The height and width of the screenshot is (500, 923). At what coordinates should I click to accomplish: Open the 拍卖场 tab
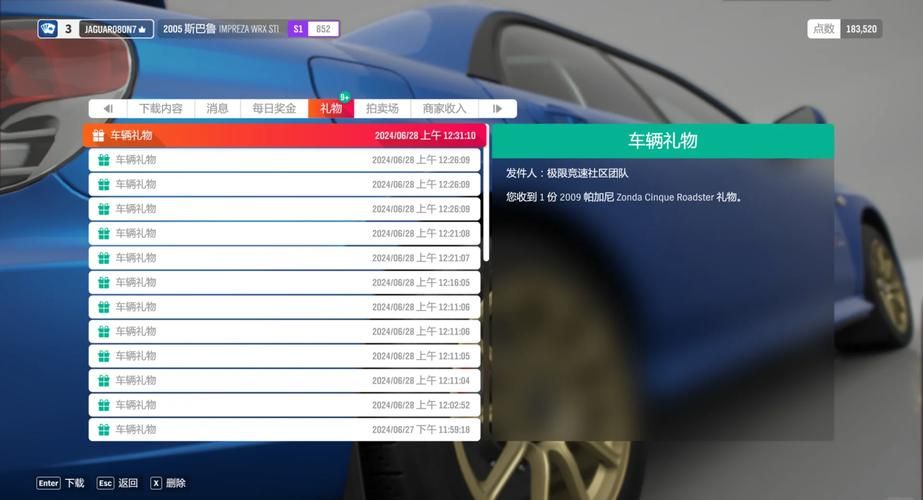[382, 108]
